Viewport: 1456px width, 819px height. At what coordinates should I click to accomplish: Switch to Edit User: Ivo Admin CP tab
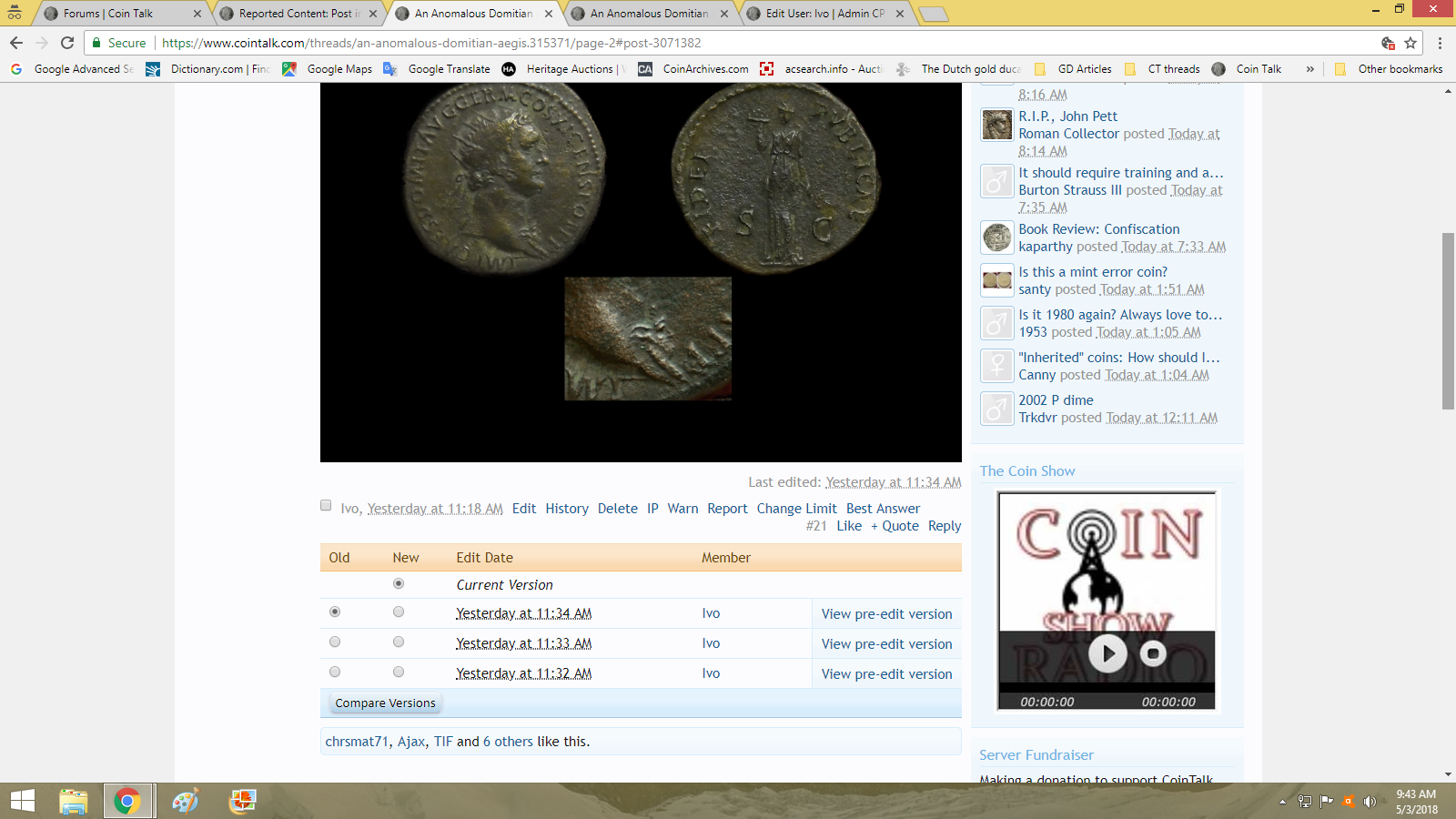pyautogui.click(x=824, y=14)
